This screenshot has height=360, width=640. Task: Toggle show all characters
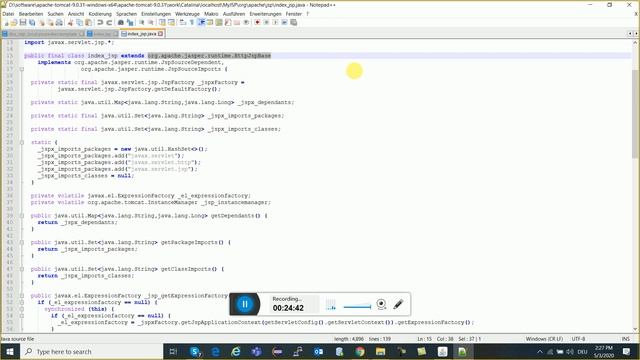point(191,22)
